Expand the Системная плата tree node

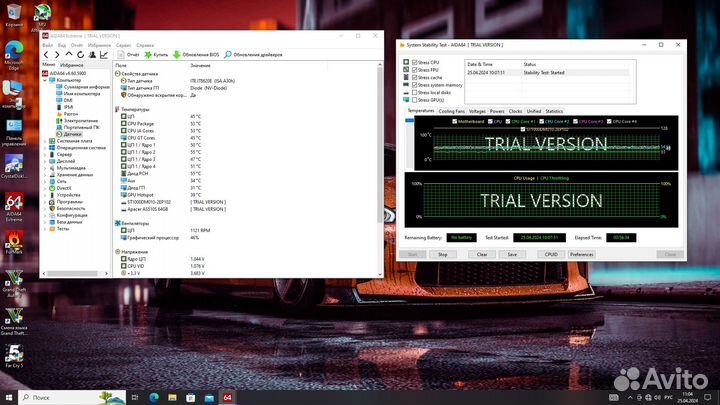(45, 141)
